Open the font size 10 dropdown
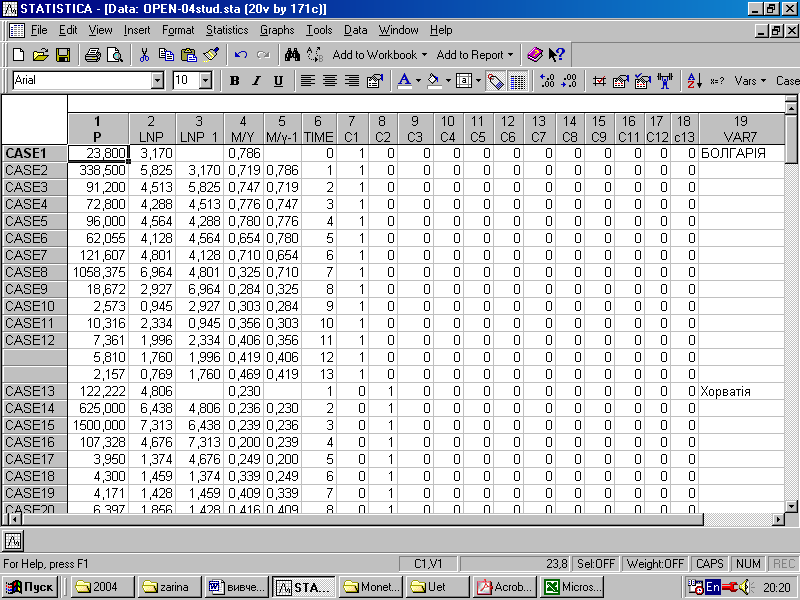800x600 pixels. [x=205, y=81]
